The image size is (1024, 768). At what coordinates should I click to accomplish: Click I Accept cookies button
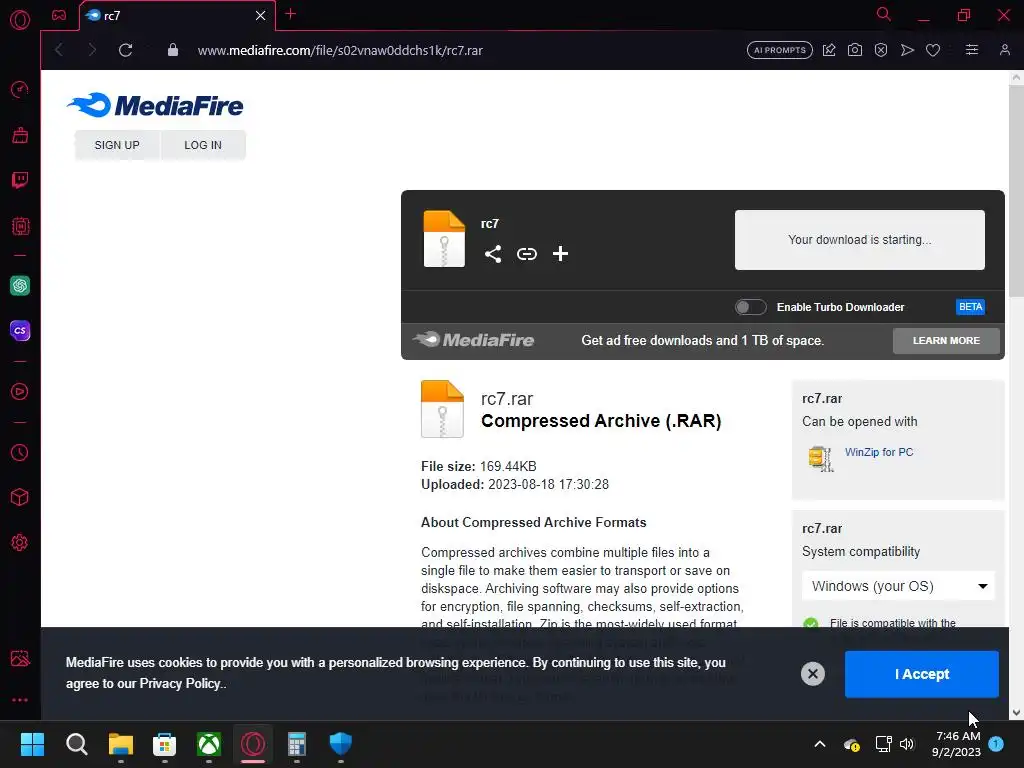tap(921, 674)
